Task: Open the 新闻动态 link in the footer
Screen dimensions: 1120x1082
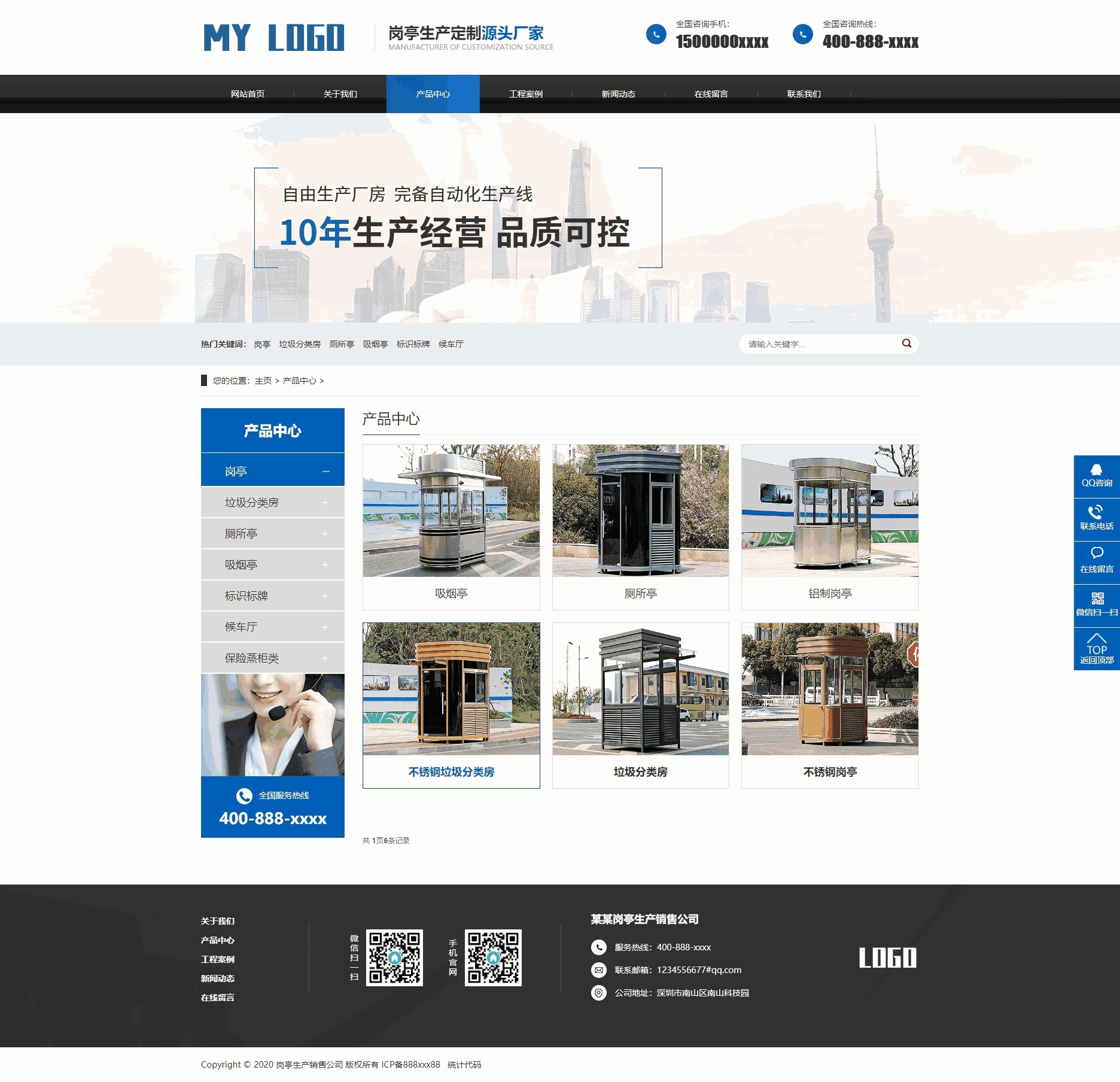Action: click(218, 978)
